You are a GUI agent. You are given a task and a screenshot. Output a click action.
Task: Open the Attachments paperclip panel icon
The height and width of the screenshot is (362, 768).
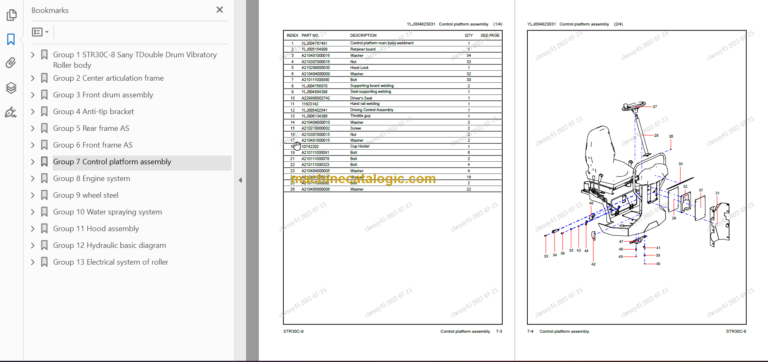point(11,63)
